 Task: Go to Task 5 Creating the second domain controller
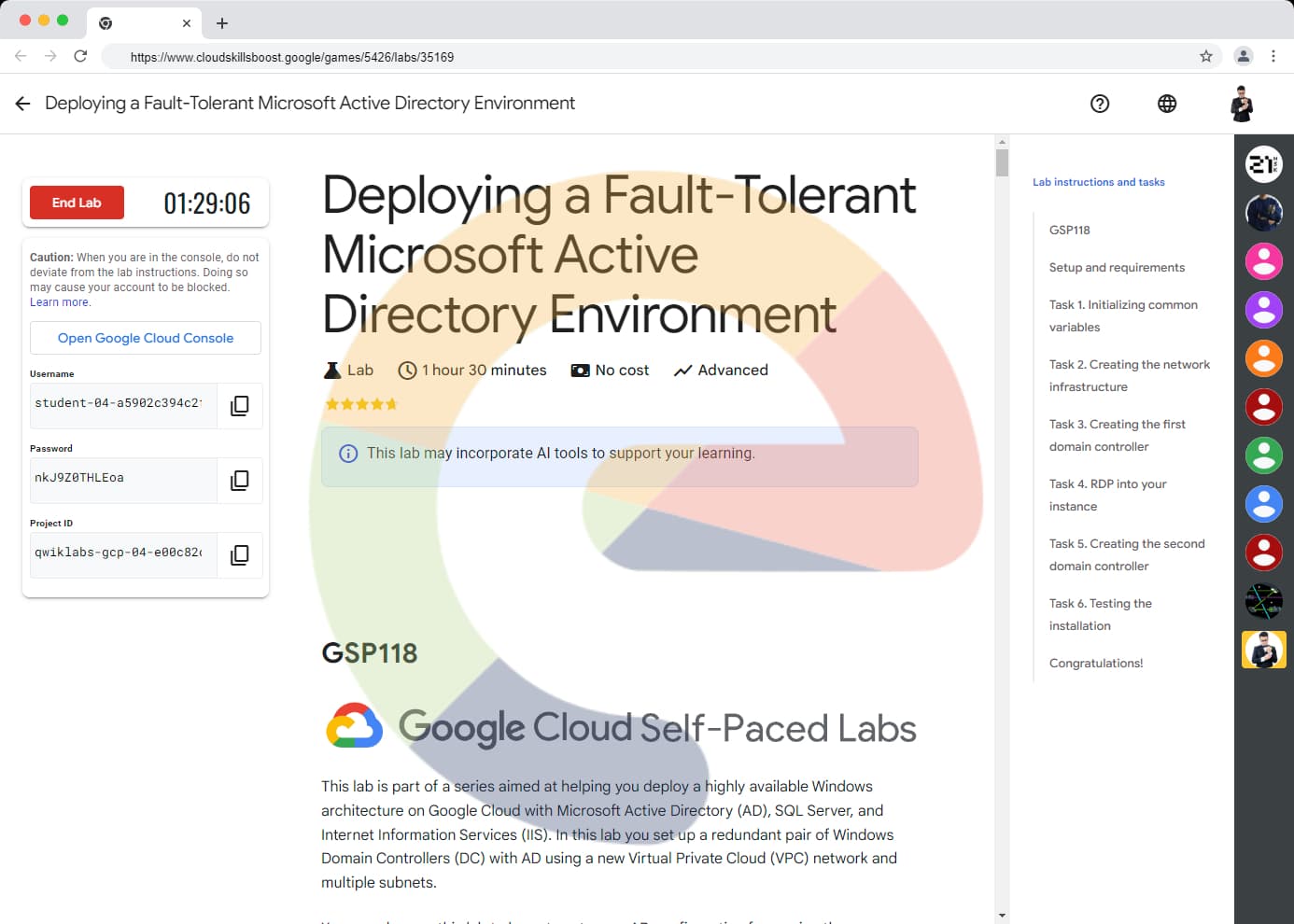coord(1127,554)
